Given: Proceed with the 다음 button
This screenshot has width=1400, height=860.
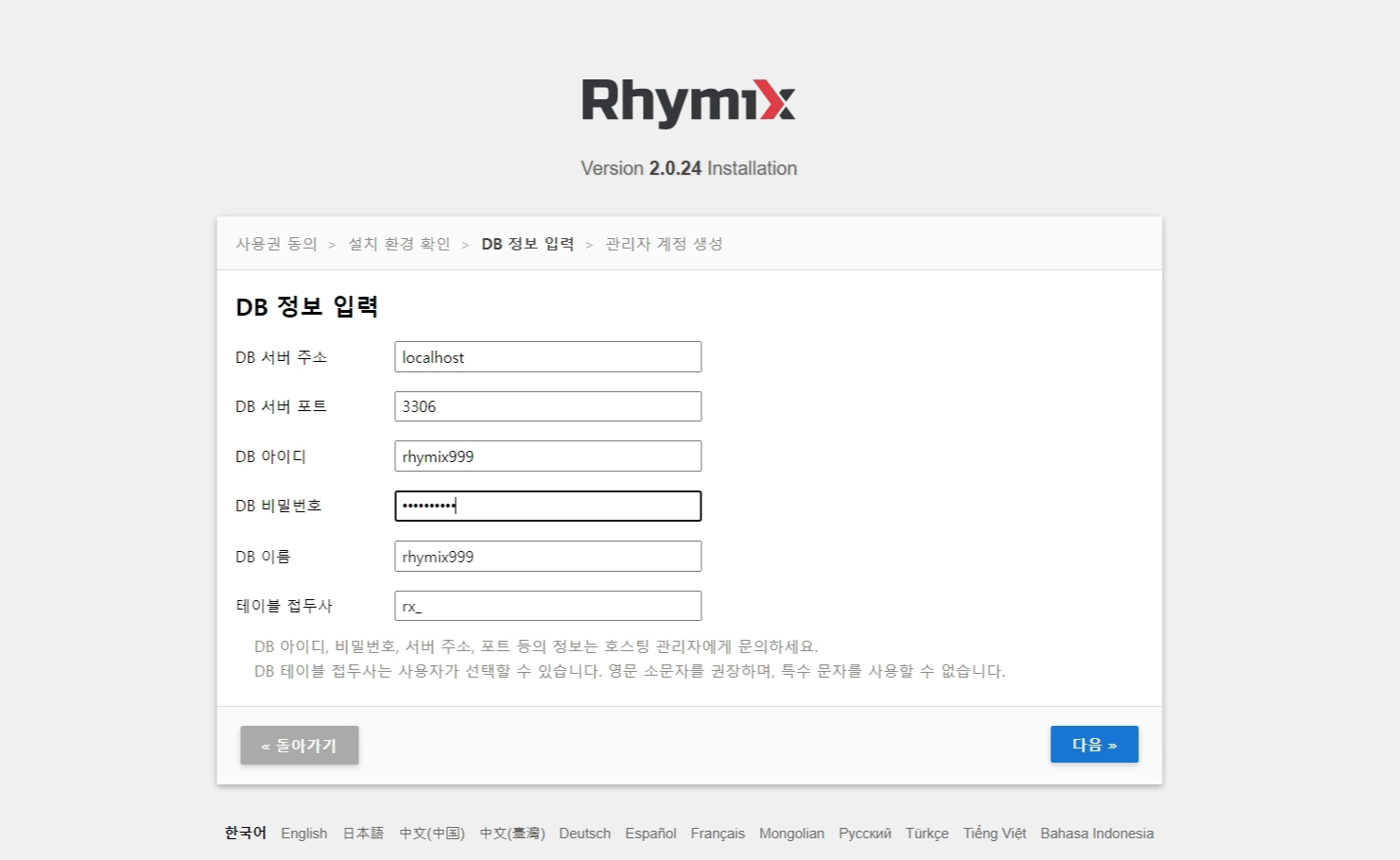Looking at the screenshot, I should tap(1094, 745).
